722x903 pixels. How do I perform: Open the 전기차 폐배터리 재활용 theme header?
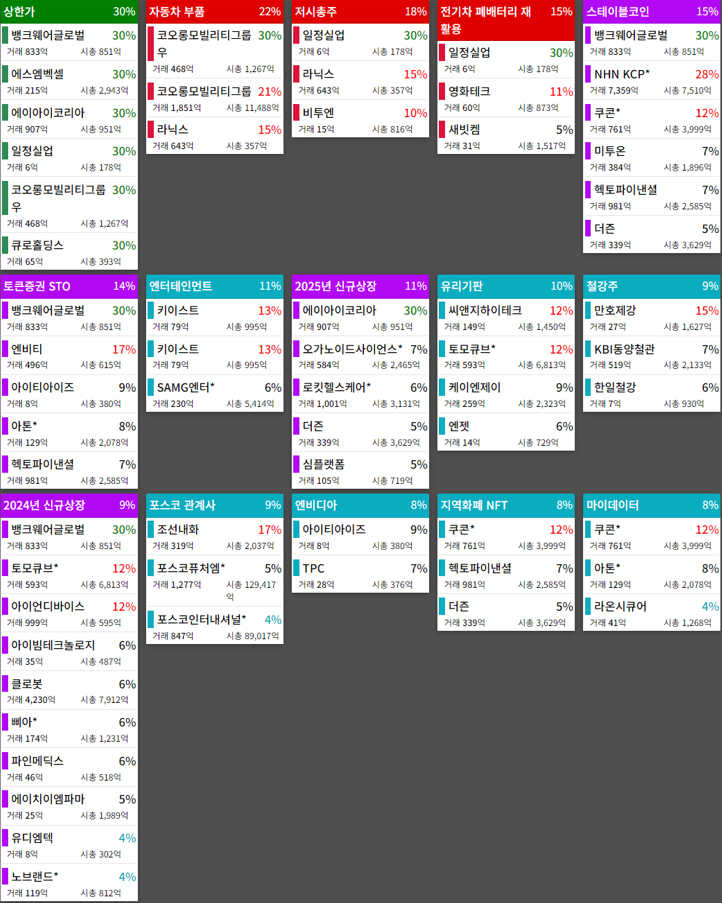pyautogui.click(x=506, y=20)
